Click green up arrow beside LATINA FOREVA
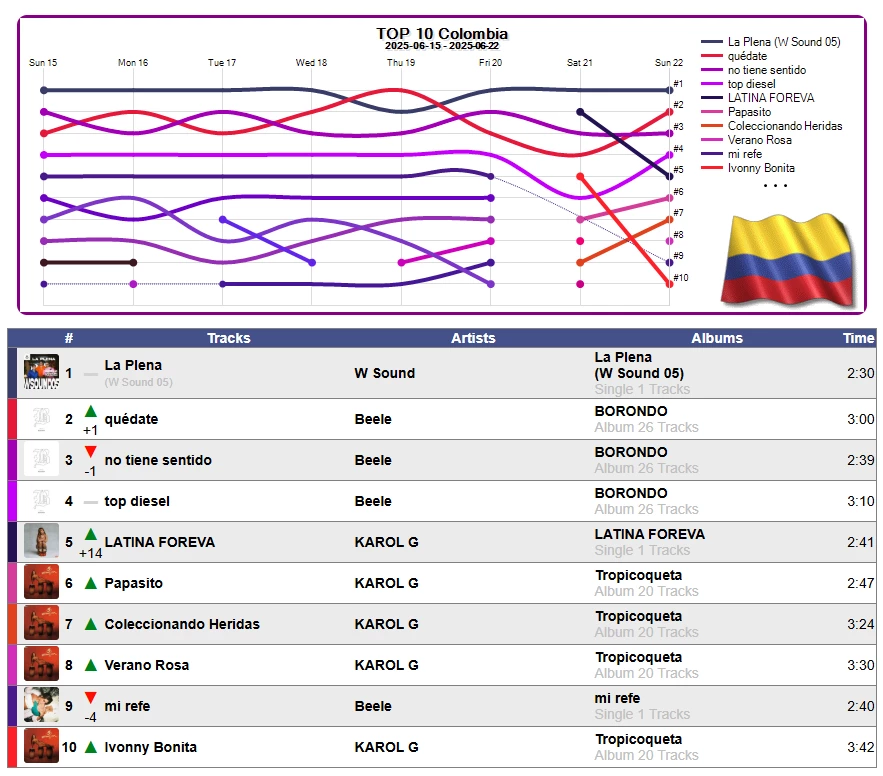Screen dimensions: 883x776 [90, 534]
